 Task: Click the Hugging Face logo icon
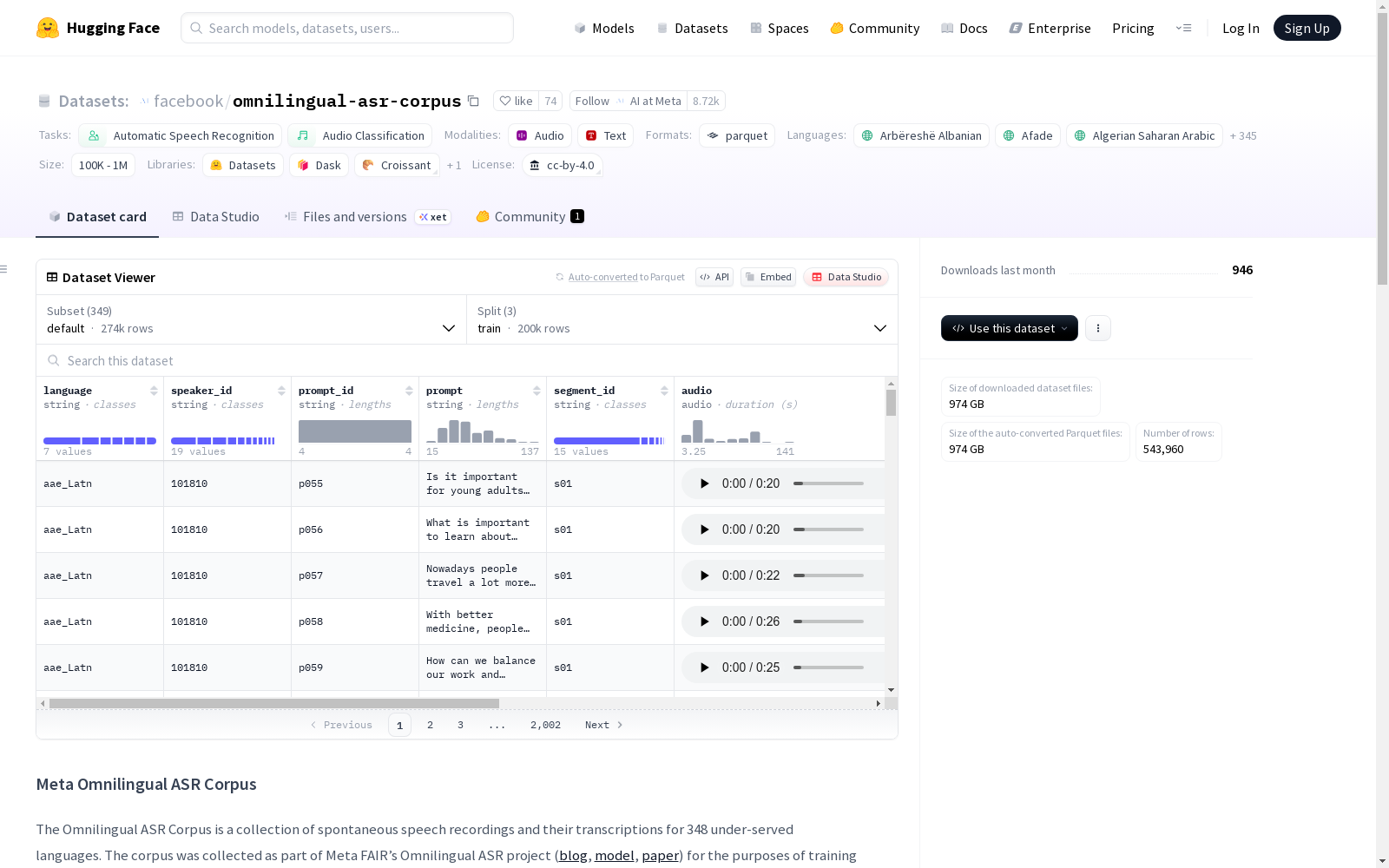point(48,28)
